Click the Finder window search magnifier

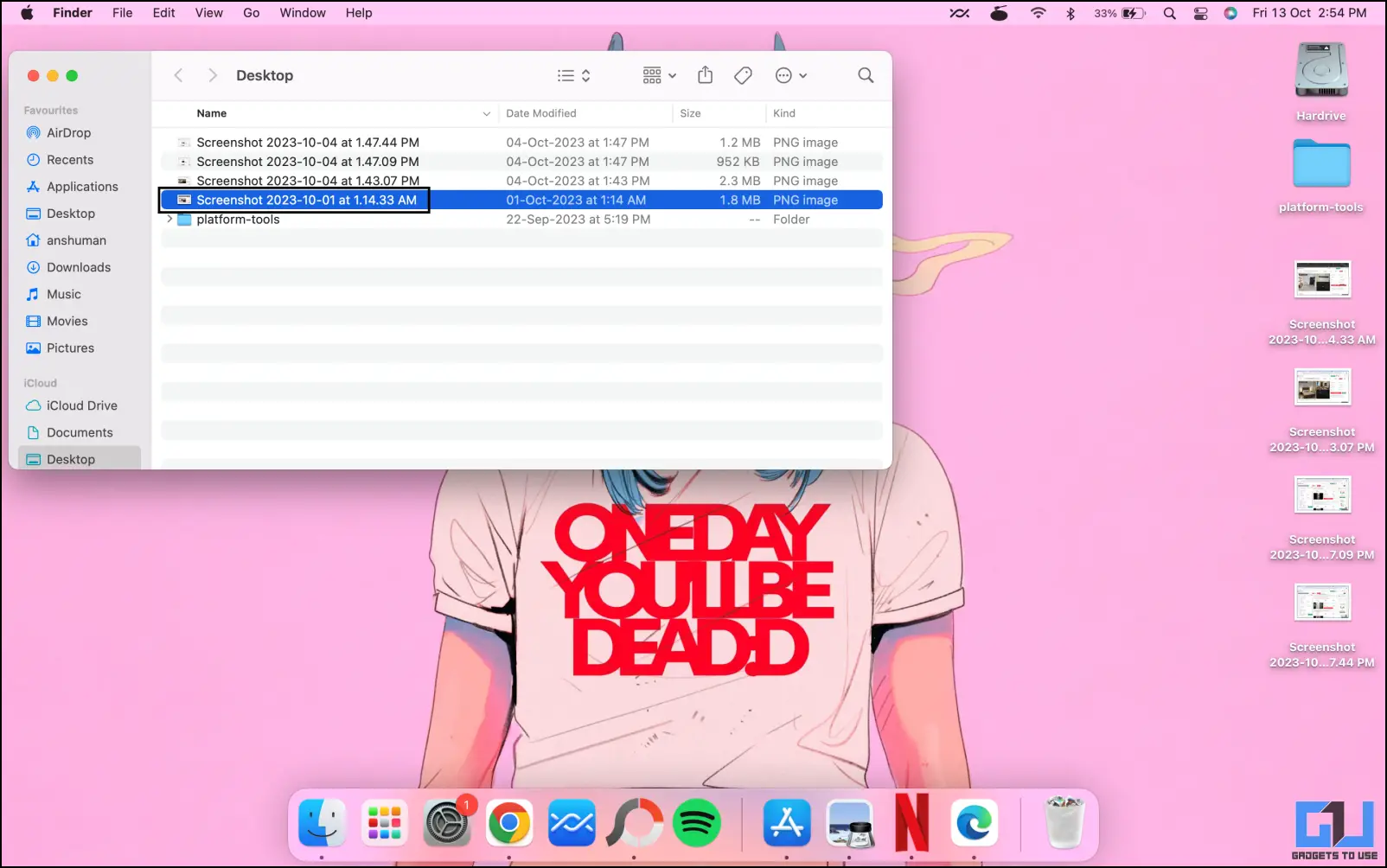pyautogui.click(x=866, y=75)
